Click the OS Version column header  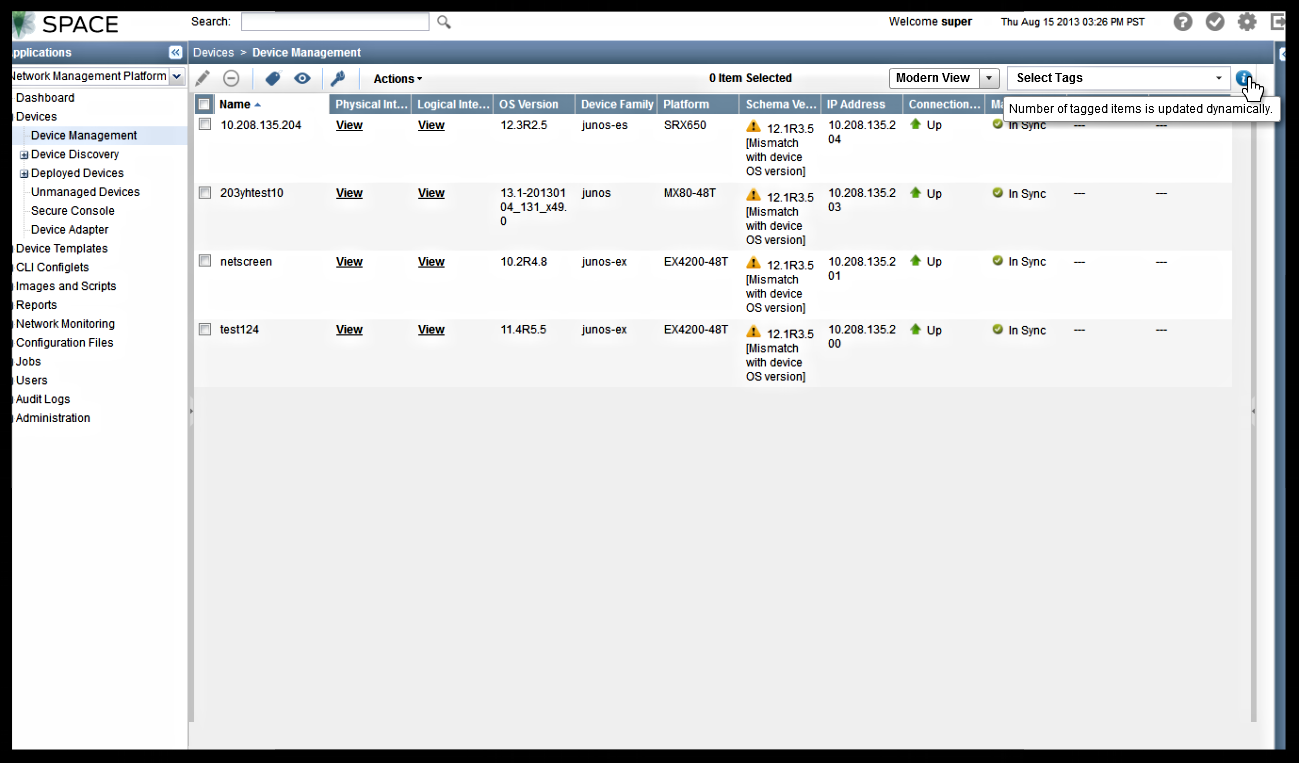[x=534, y=104]
